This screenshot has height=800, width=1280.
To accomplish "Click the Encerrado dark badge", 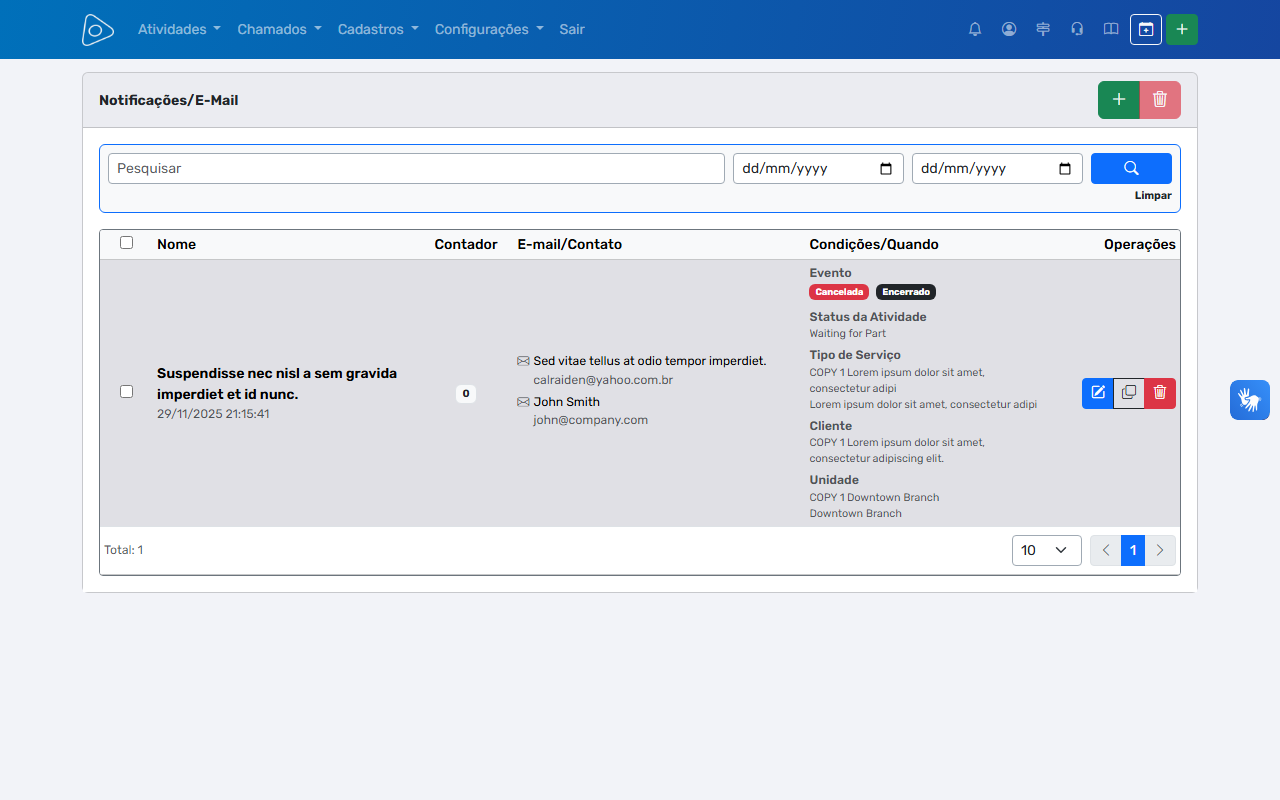I will click(x=906, y=292).
